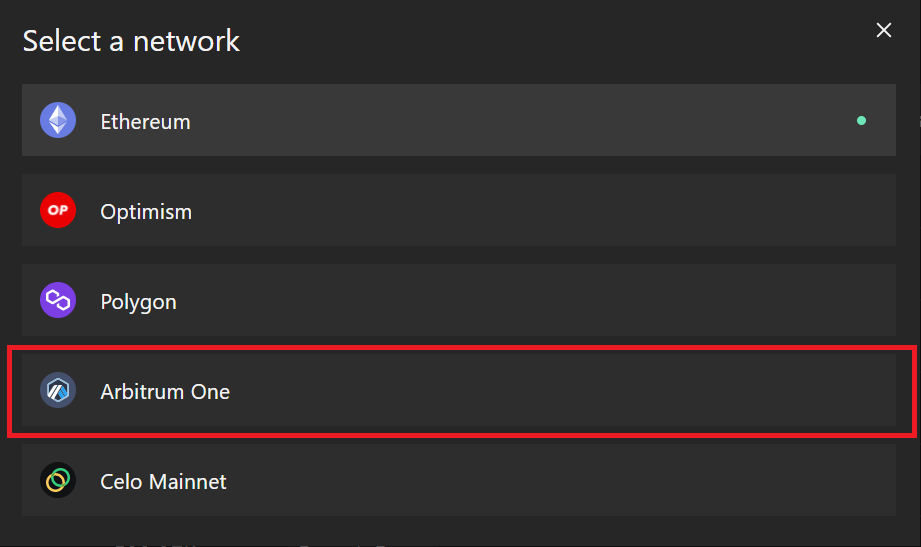921x547 pixels.
Task: Select the Ethereum network label
Action: [x=145, y=122]
